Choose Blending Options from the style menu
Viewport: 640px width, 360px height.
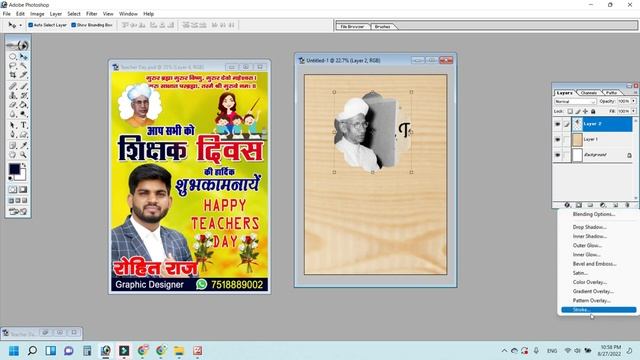(593, 214)
